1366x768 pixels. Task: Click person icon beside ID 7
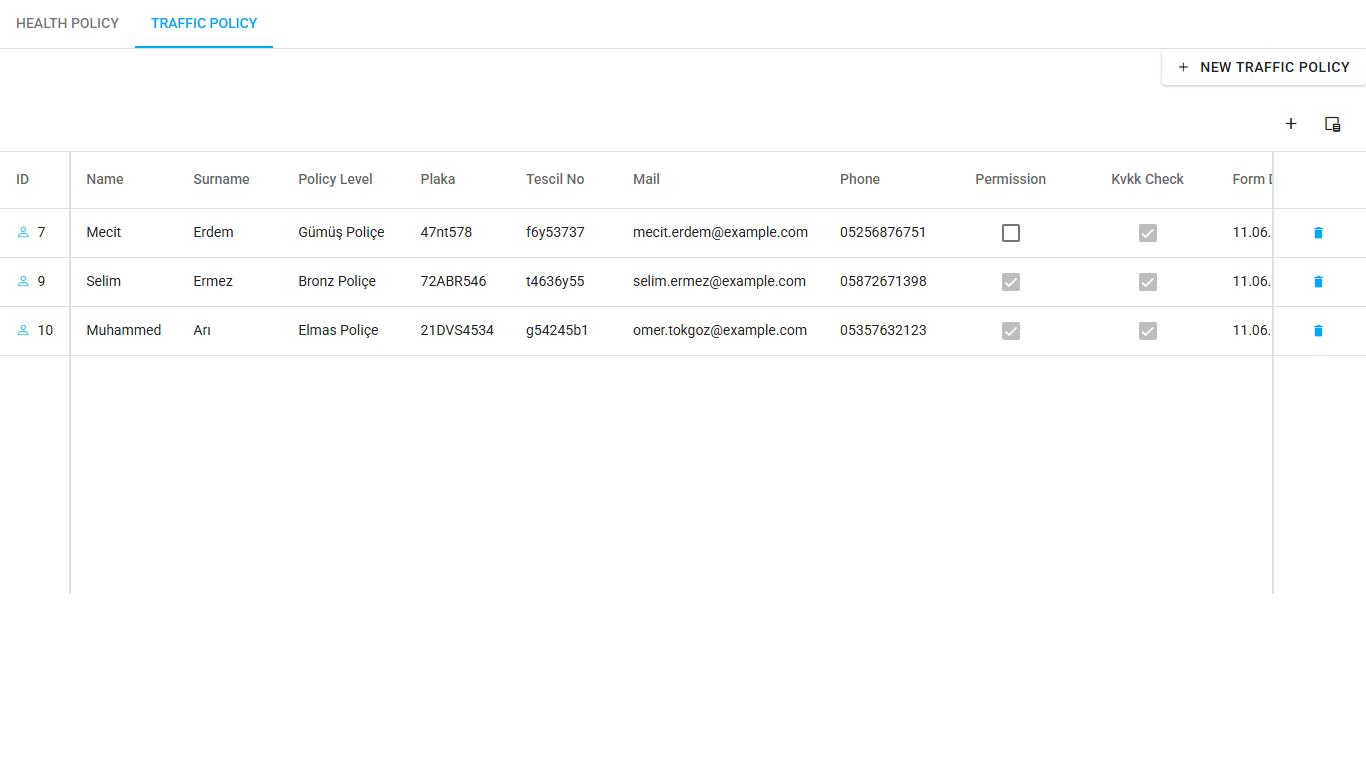[23, 232]
